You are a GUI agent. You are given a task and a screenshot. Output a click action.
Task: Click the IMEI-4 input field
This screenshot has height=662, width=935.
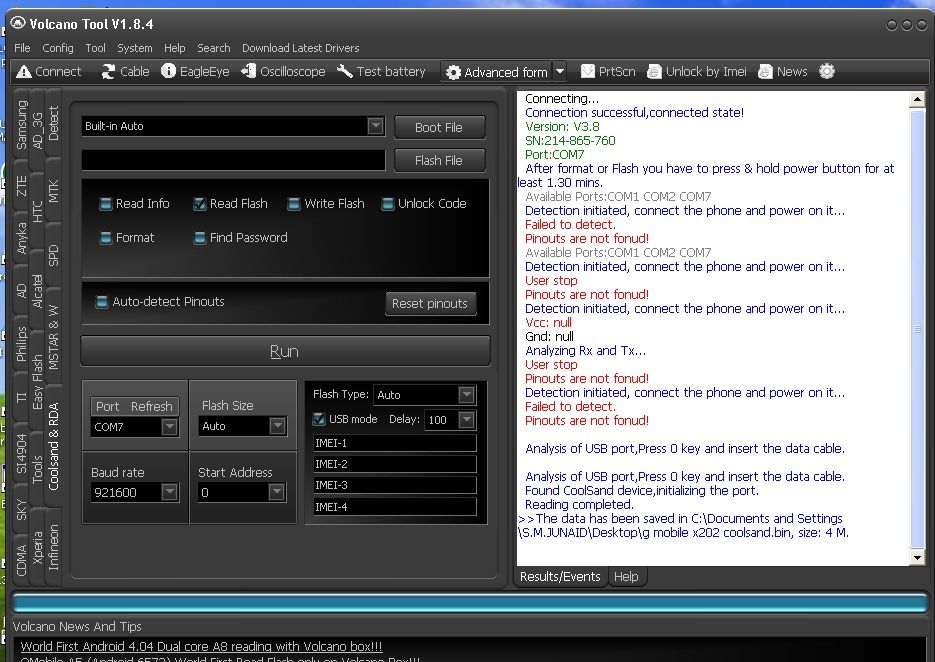tap(395, 507)
